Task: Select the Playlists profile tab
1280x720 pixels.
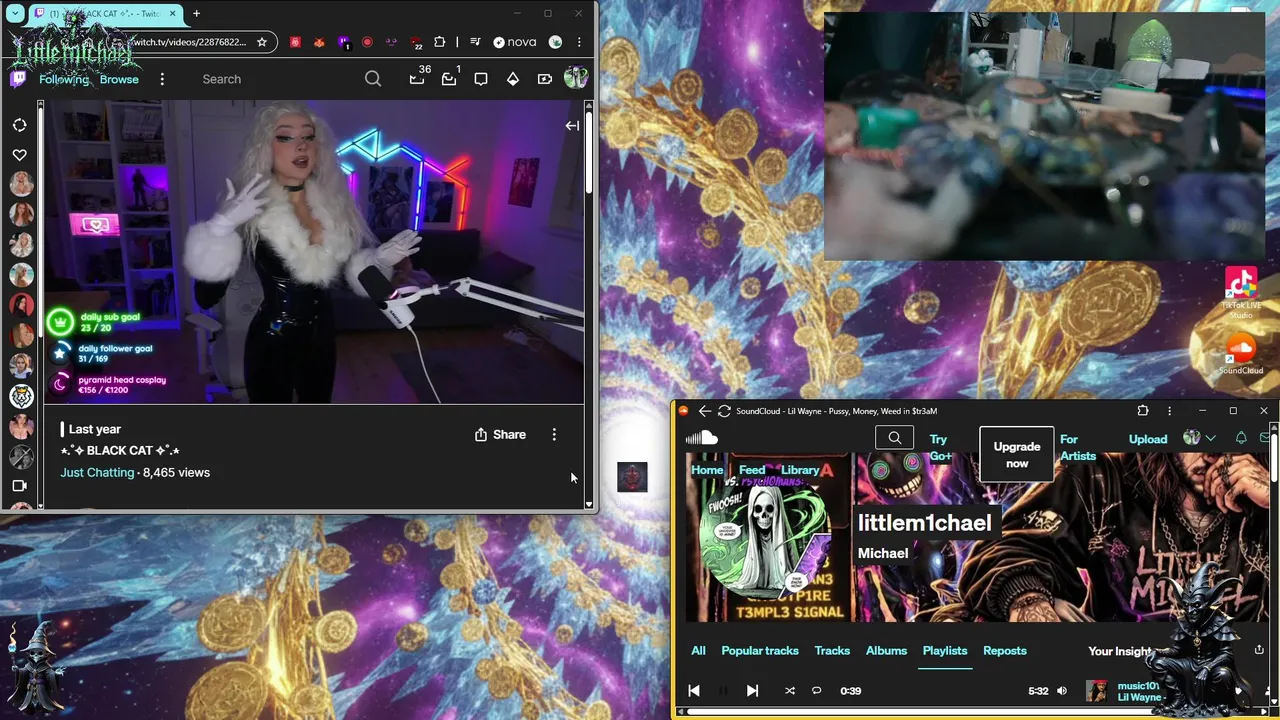Action: 945,651
